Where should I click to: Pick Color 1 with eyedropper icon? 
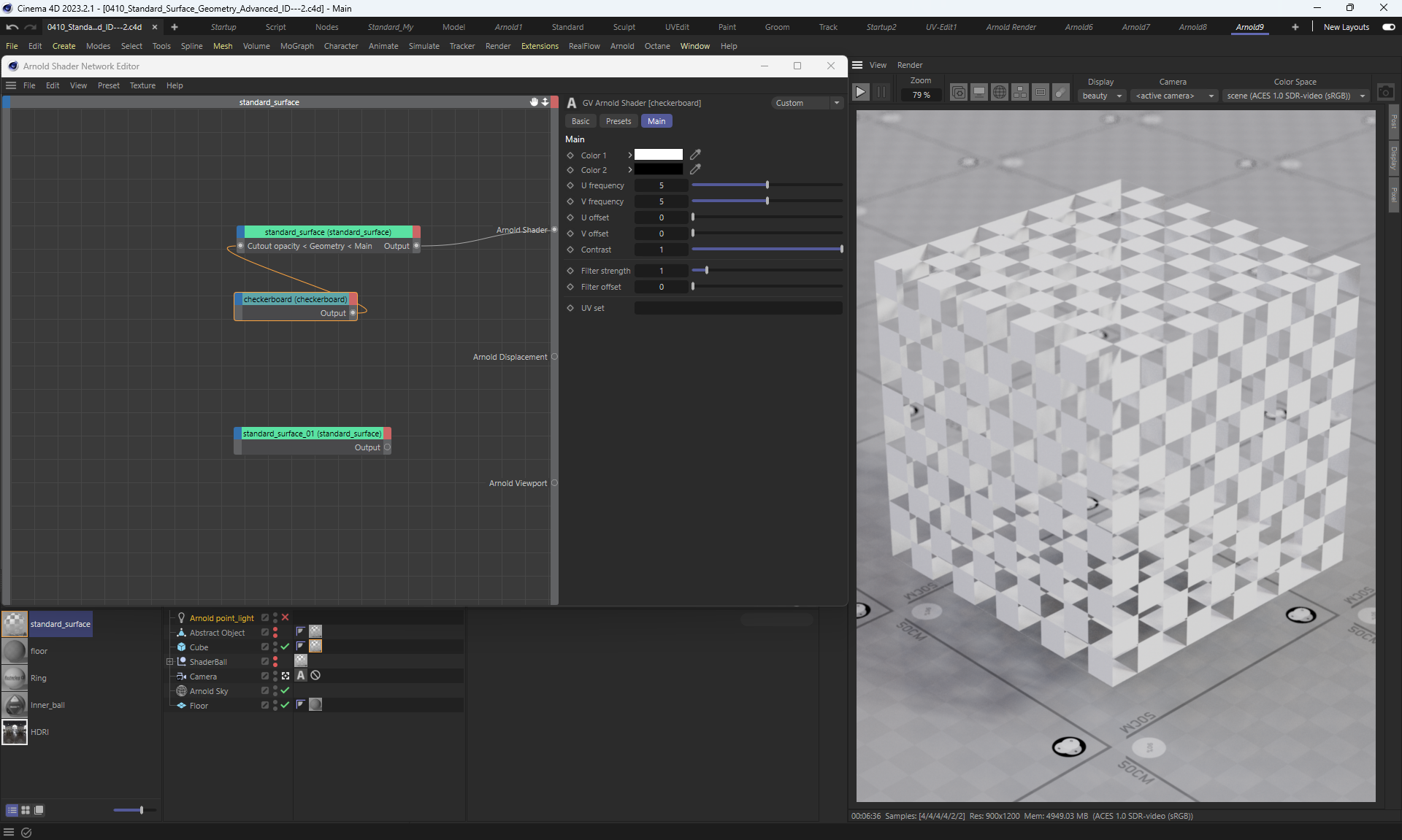click(695, 155)
